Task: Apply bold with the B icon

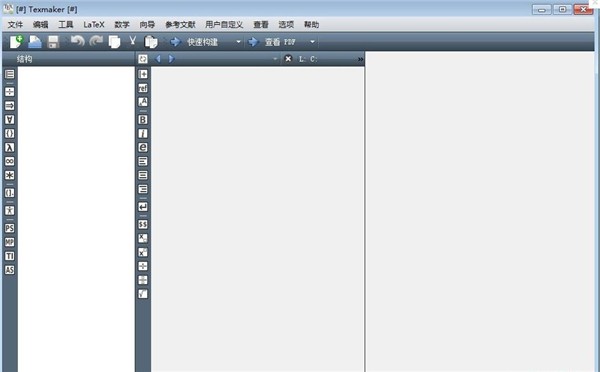Action: pyautogui.click(x=143, y=119)
